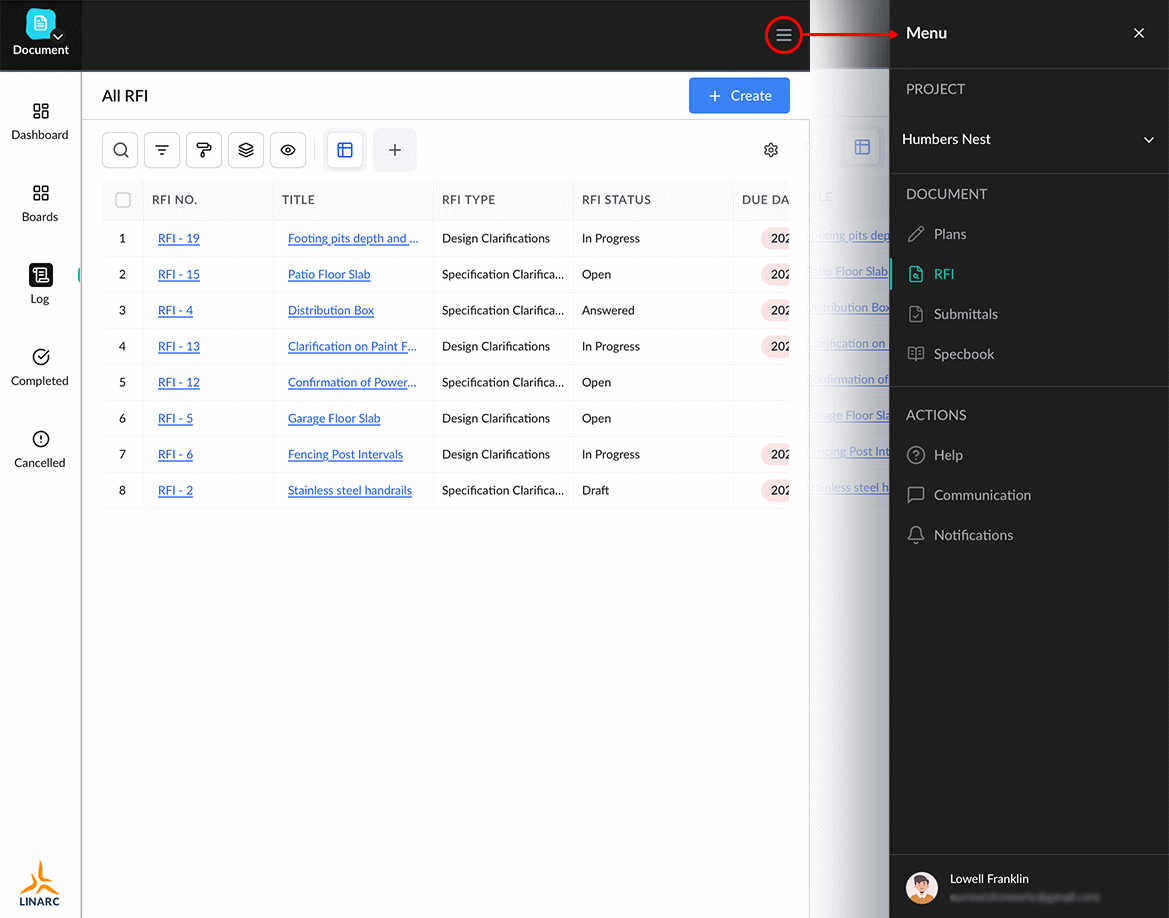Click the Linarc logo
Viewport: 1169px width, 918px height.
click(40, 884)
